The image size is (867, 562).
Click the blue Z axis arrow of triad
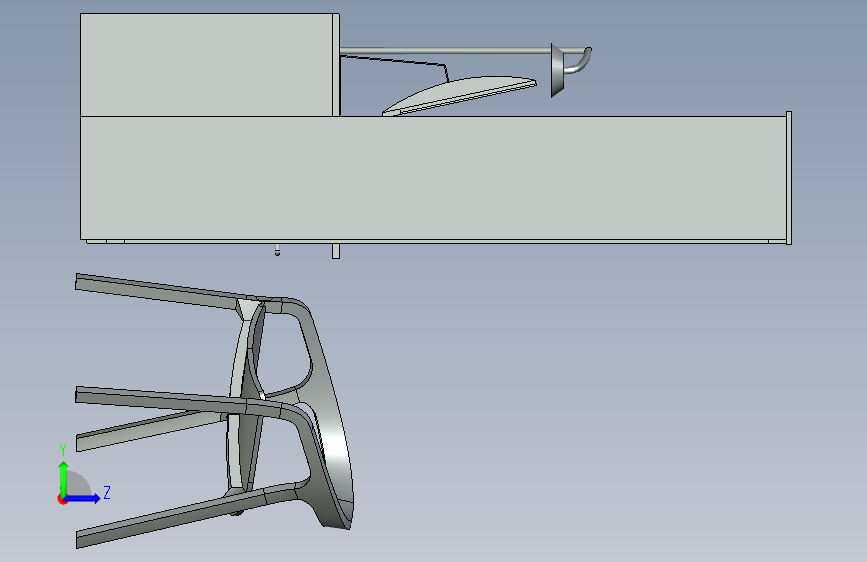pyautogui.click(x=83, y=498)
